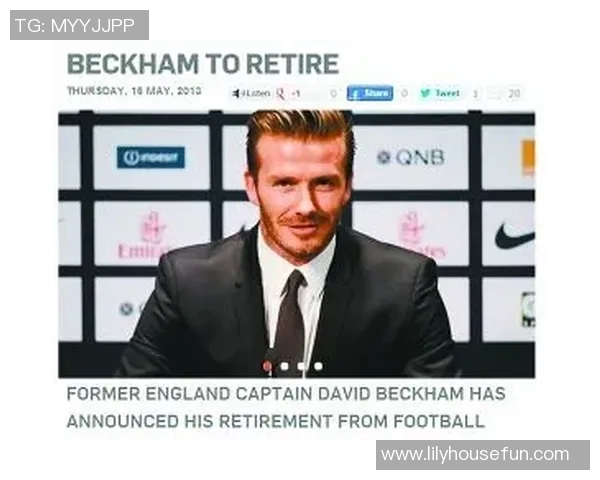600x480 pixels.
Task: Click the Tweet button
Action: tap(440, 93)
